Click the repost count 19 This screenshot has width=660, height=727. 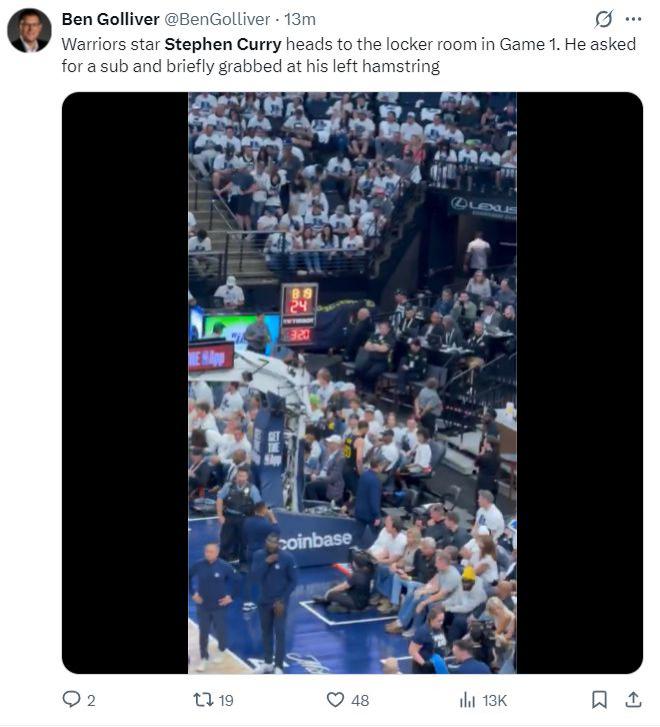(226, 700)
